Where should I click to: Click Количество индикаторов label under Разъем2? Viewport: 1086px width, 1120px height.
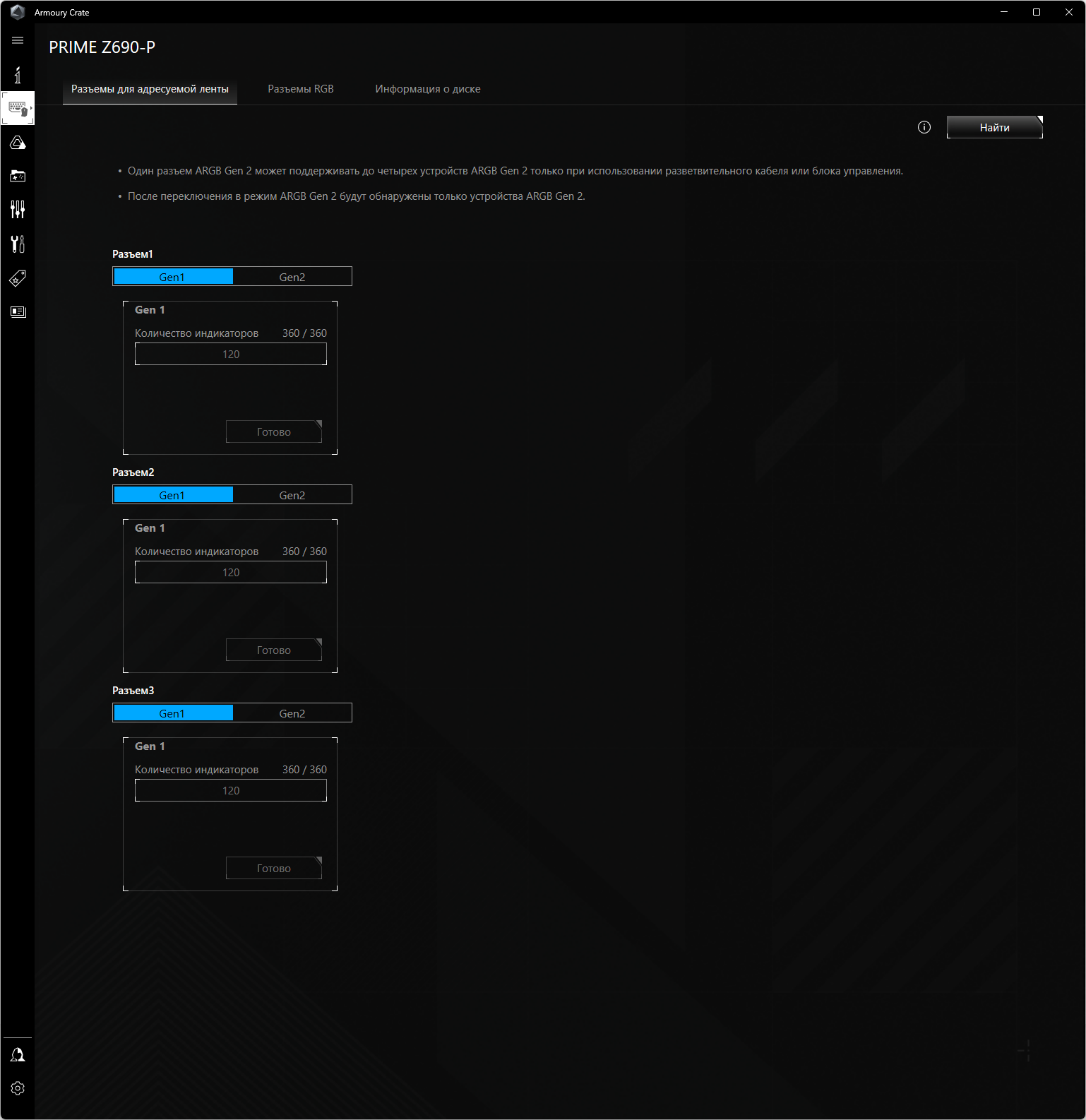tap(197, 552)
